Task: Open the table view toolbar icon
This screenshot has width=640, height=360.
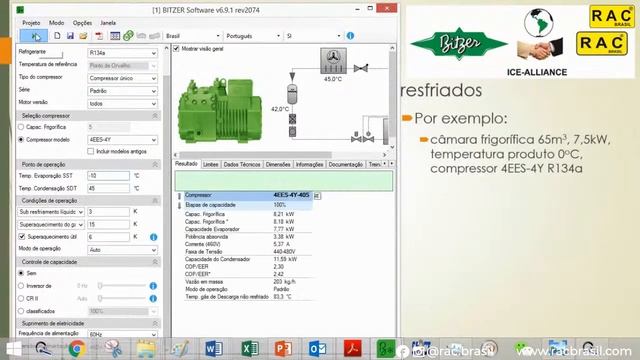Action: point(115,36)
